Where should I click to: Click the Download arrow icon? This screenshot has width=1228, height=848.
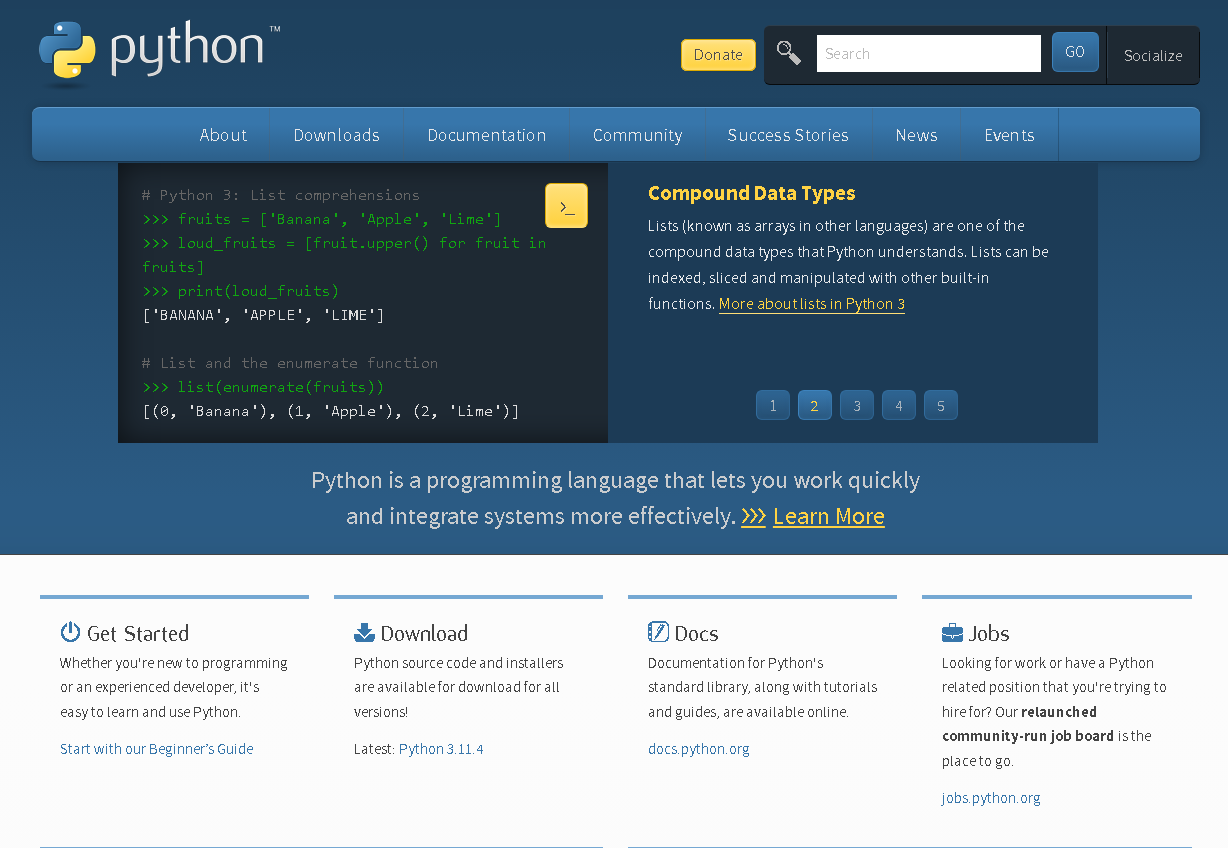[x=364, y=632]
